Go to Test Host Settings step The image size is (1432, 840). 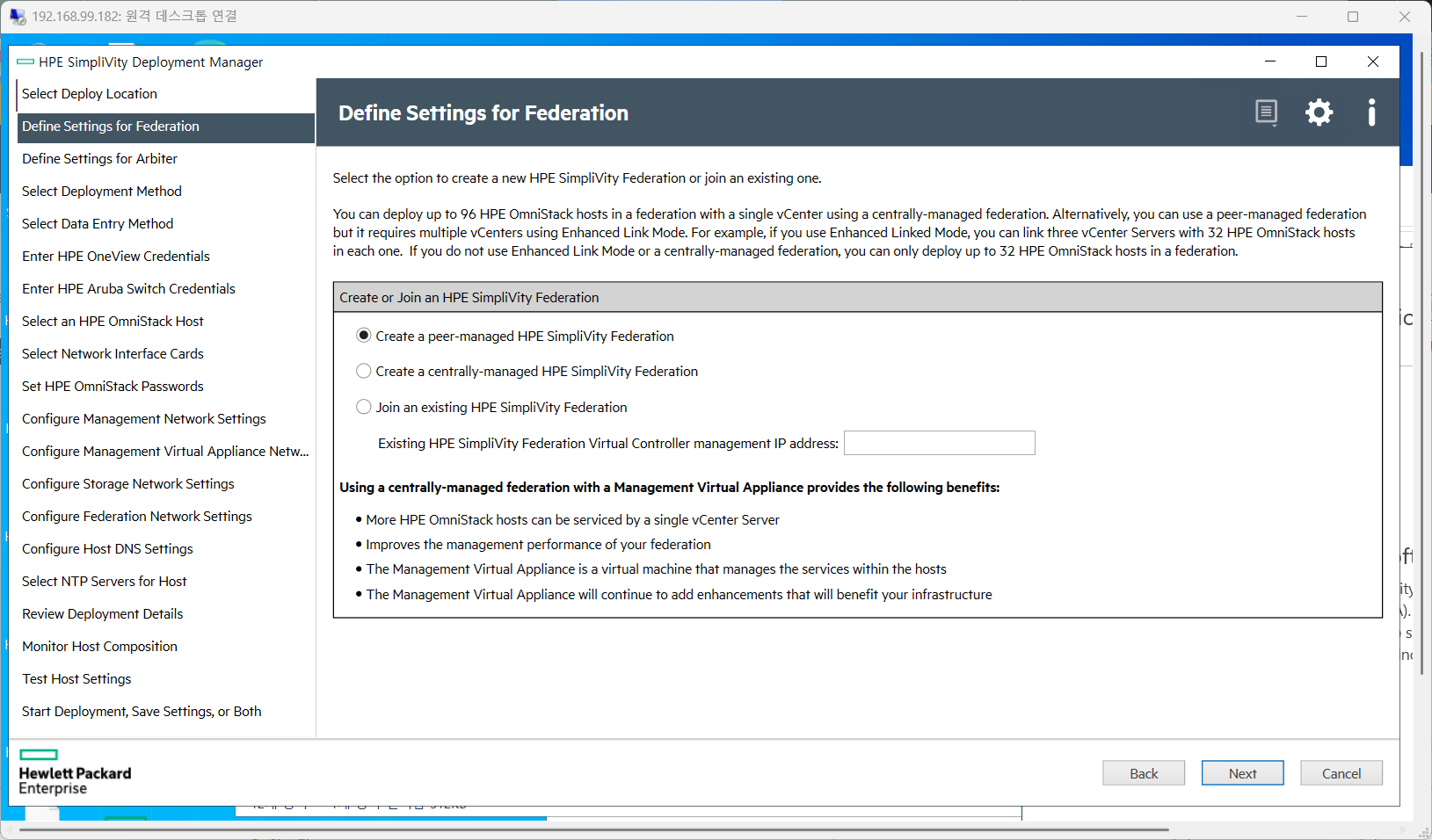[165, 679]
